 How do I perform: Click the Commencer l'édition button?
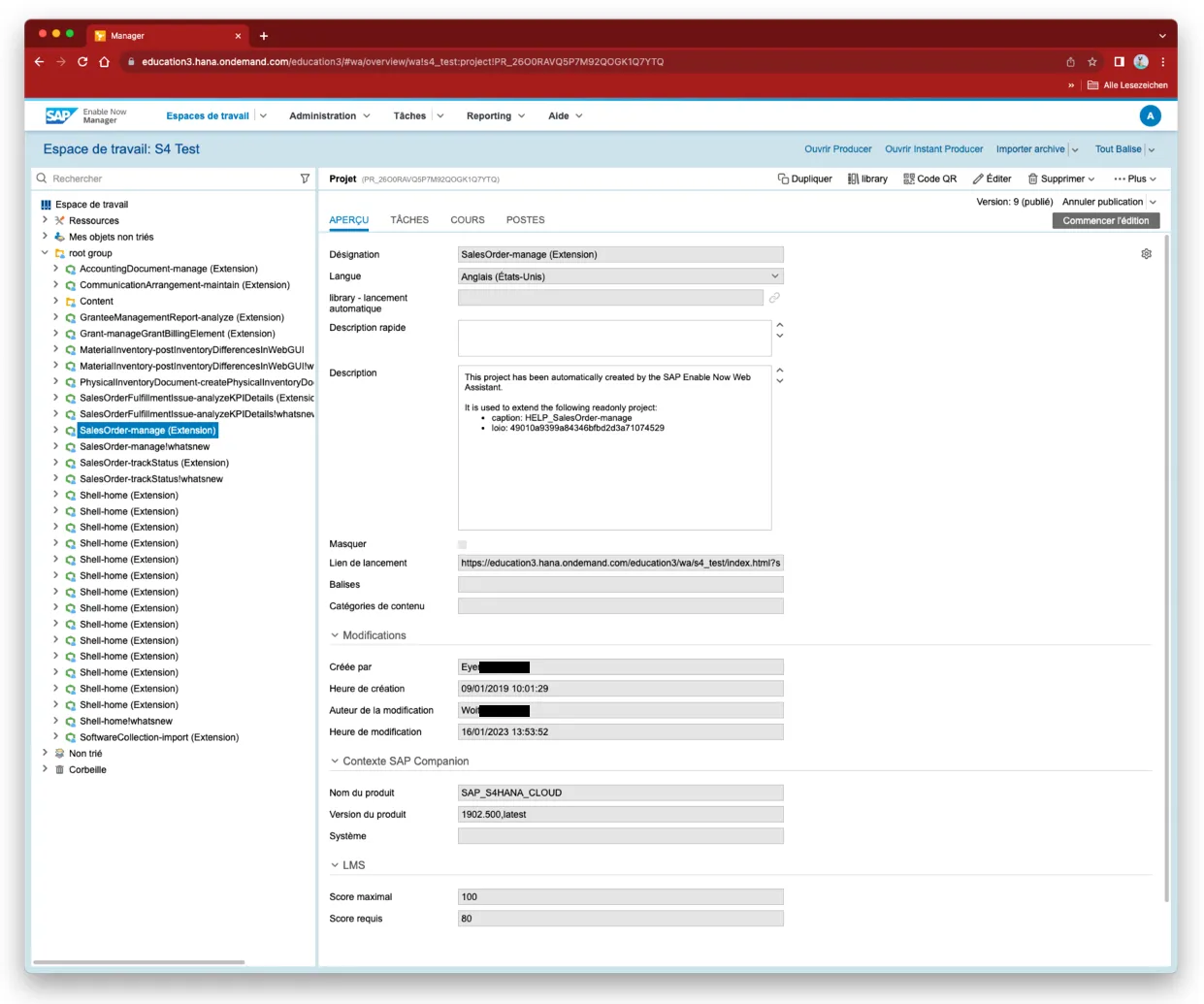click(1105, 220)
